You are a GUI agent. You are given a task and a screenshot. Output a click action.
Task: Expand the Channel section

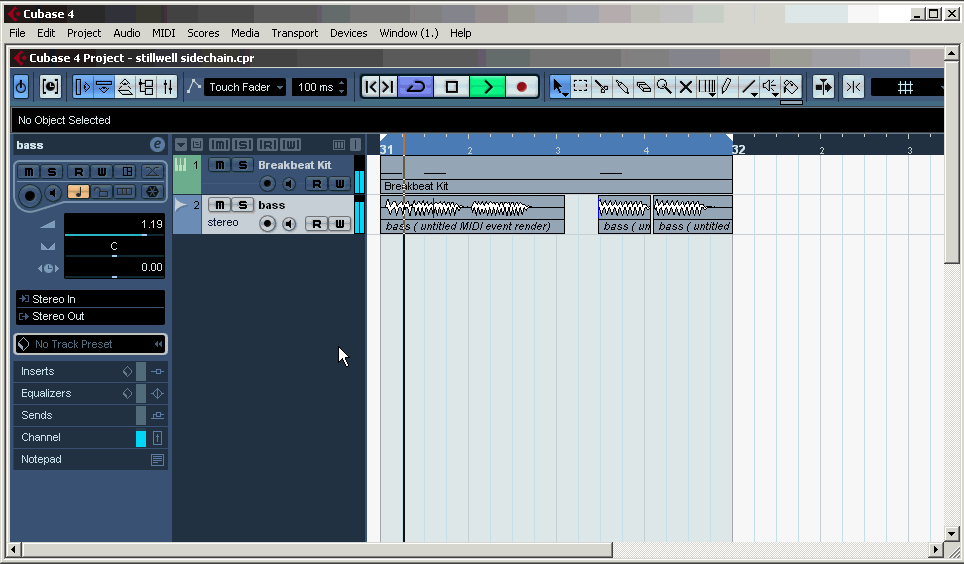click(x=90, y=437)
